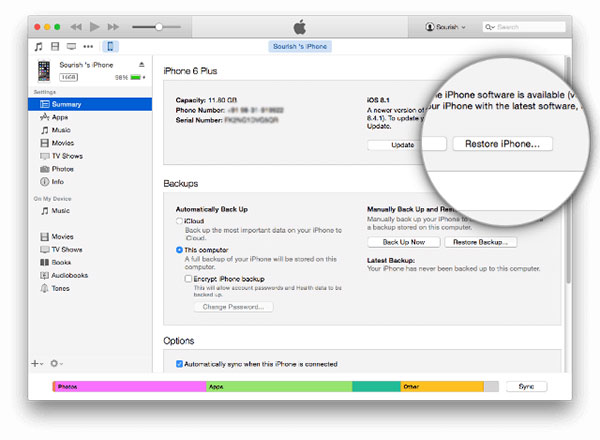Viewport: 600px width, 440px height.
Task: Click the Latest Backup label
Action: (x=391, y=260)
